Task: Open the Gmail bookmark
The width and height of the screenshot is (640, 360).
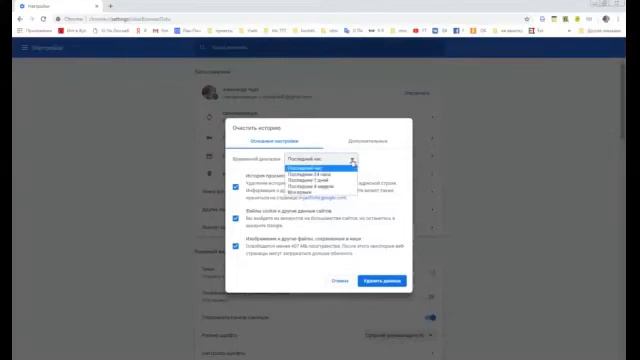Action: [160, 31]
